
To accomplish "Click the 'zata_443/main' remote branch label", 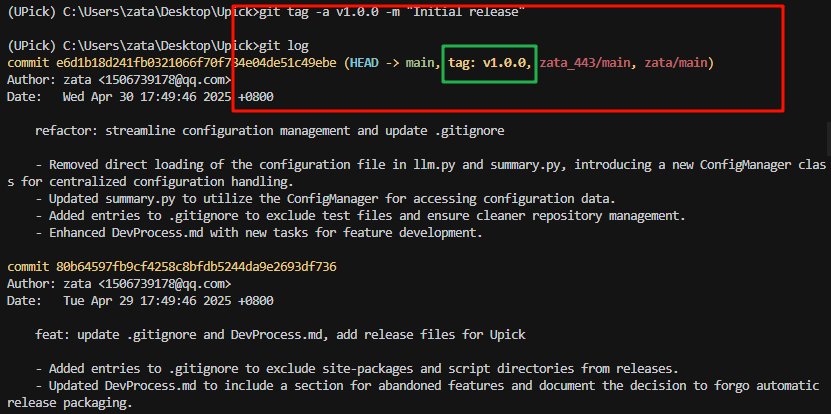I will coord(585,63).
